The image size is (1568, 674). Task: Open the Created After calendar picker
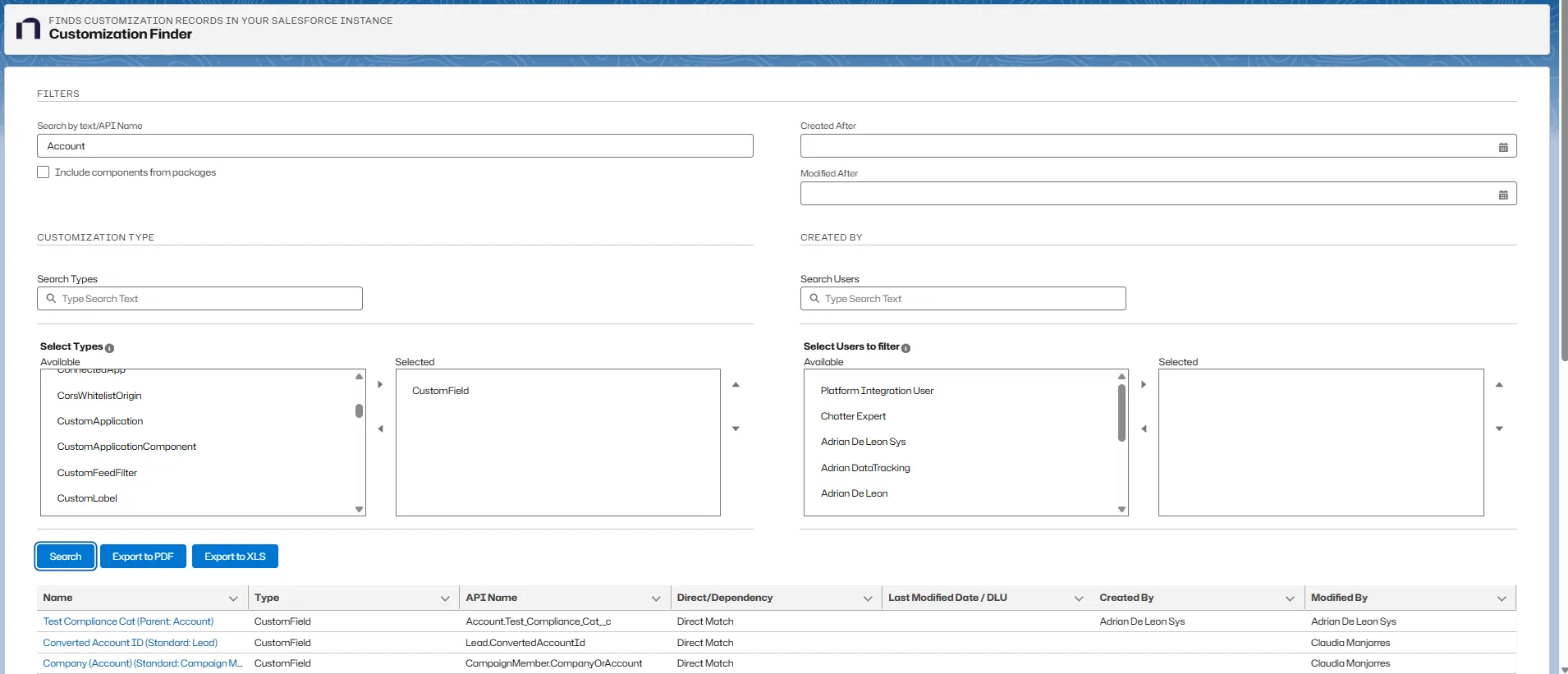pyautogui.click(x=1503, y=147)
